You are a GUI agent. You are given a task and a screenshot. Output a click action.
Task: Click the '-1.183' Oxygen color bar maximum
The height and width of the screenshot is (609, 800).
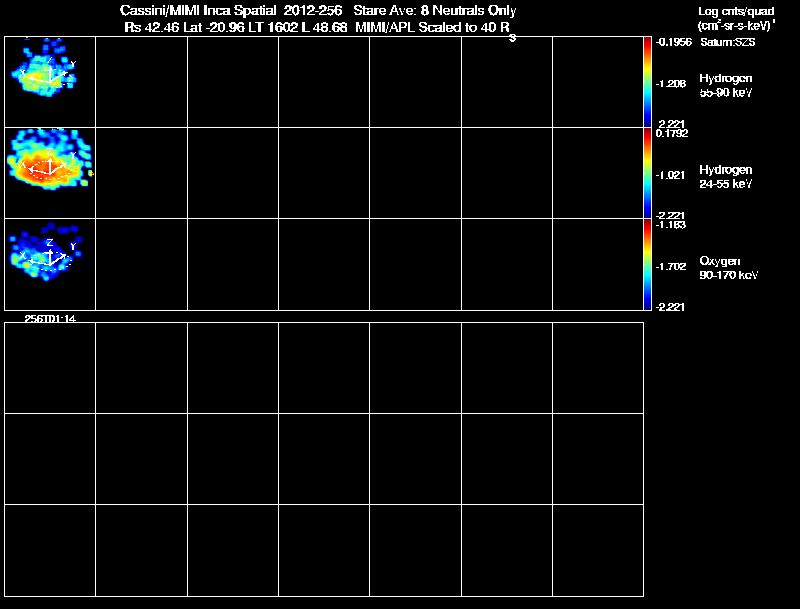click(671, 225)
